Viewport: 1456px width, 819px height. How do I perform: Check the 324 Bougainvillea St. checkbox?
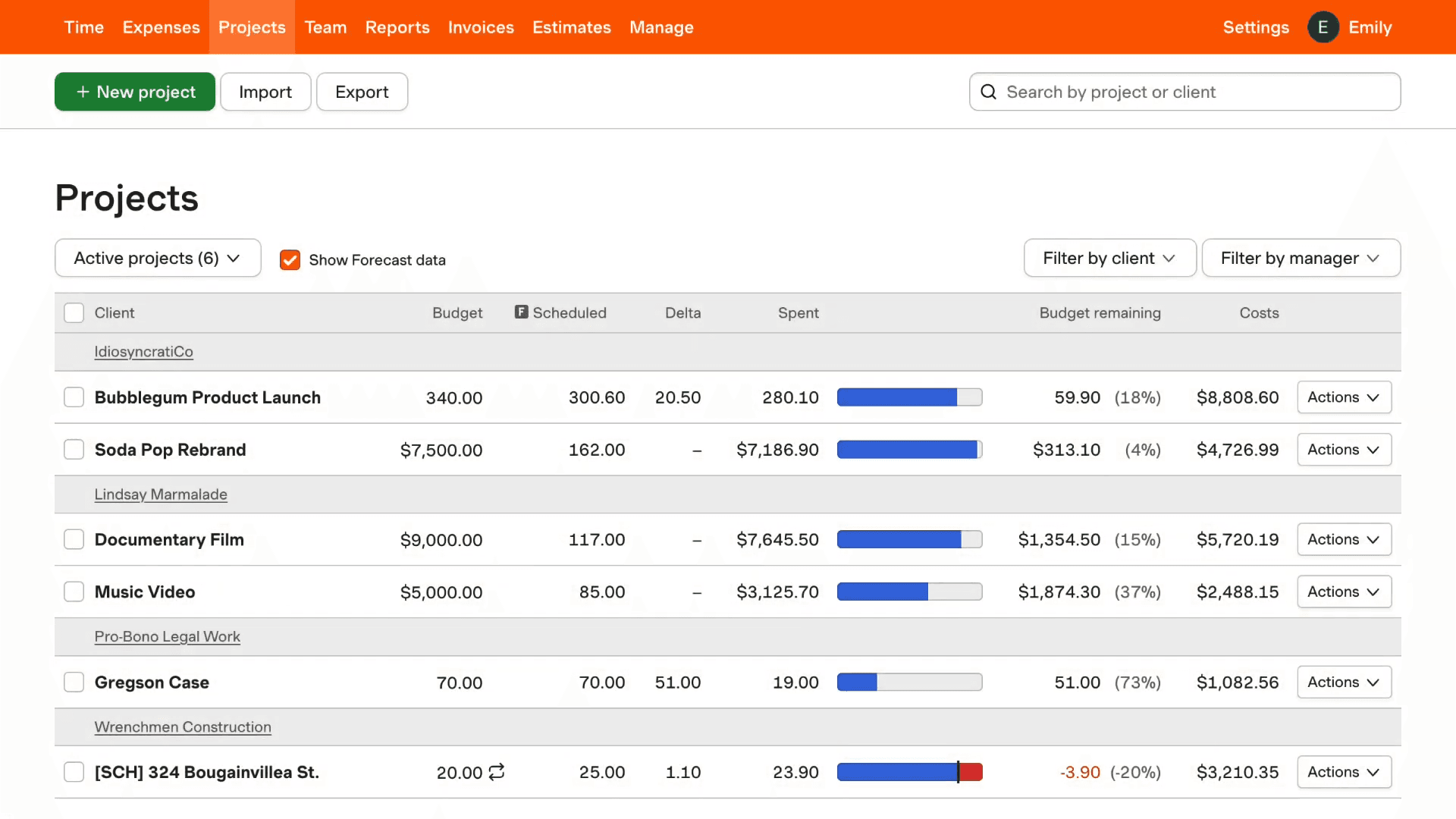(74, 772)
